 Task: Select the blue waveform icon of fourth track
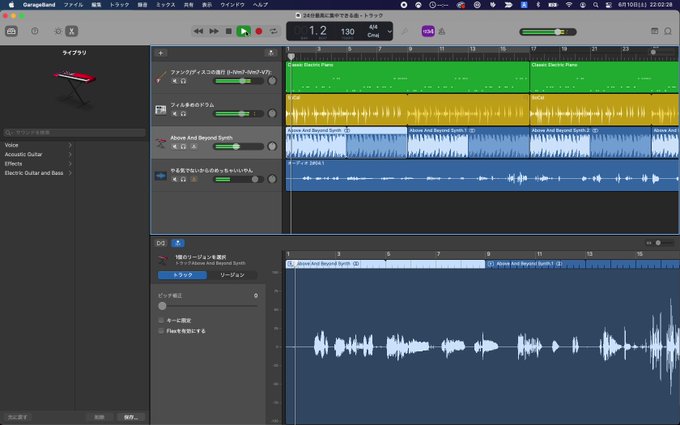(x=161, y=176)
